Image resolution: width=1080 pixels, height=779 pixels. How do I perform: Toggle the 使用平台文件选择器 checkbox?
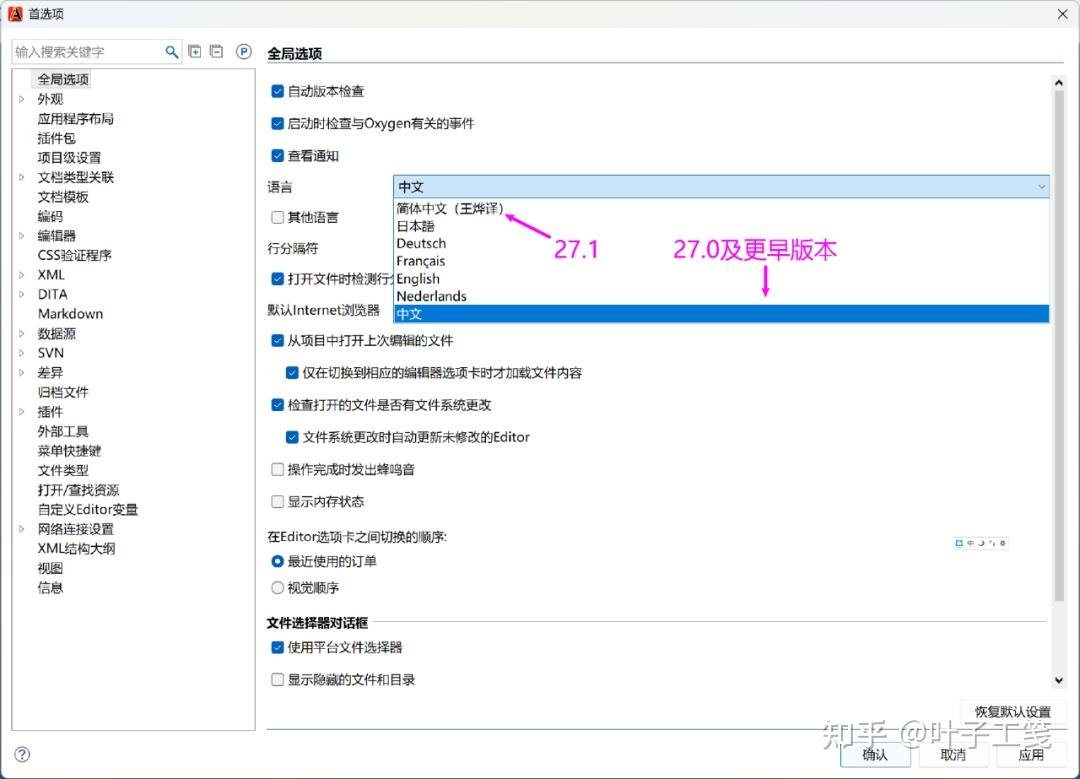[x=278, y=647]
